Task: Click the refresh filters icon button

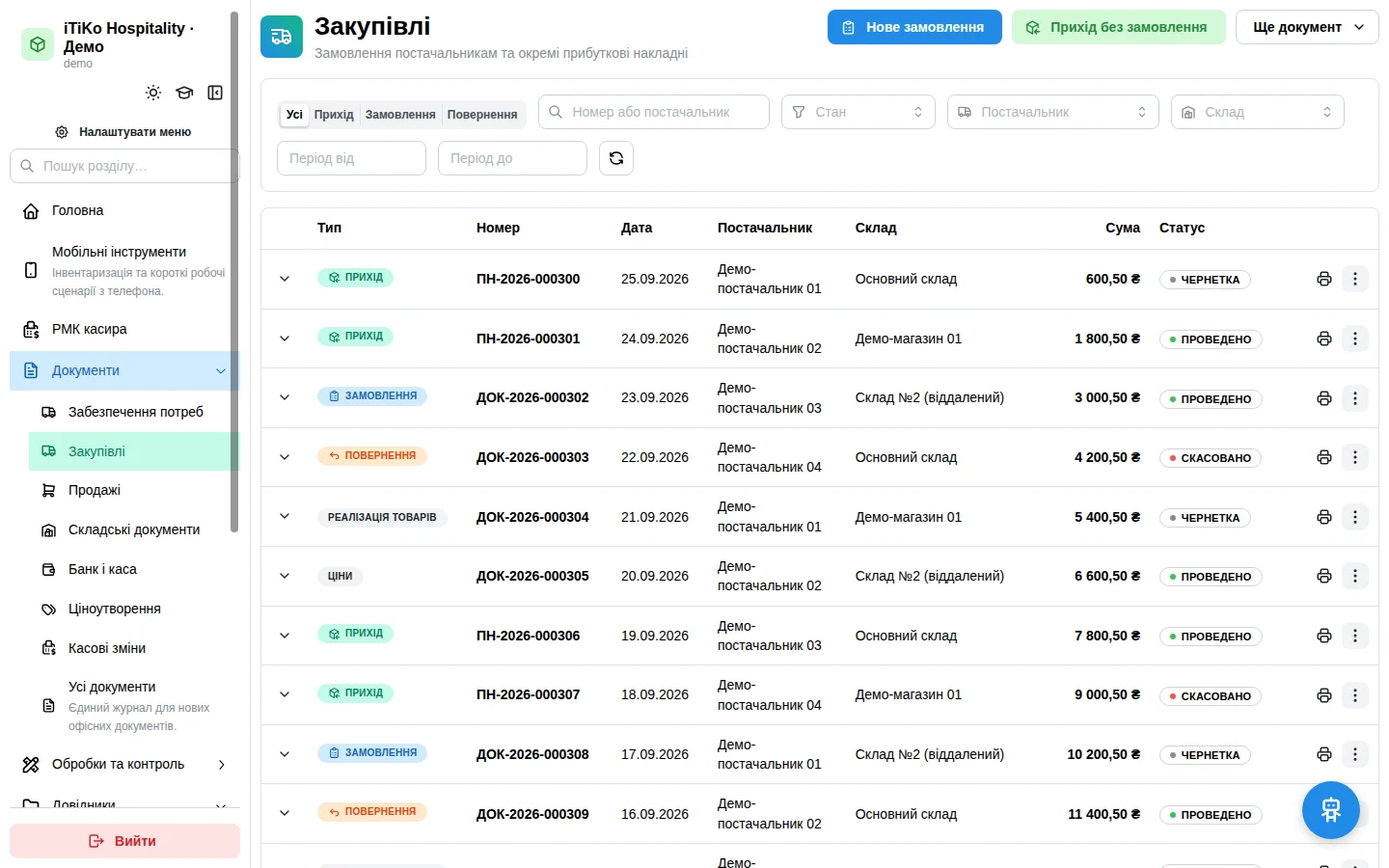Action: [x=616, y=158]
